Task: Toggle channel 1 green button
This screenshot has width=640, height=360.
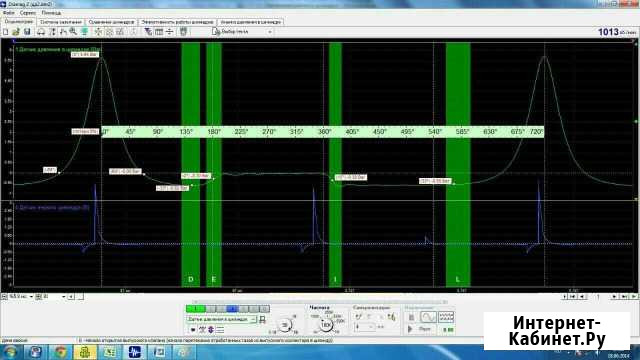Action: 190,309
